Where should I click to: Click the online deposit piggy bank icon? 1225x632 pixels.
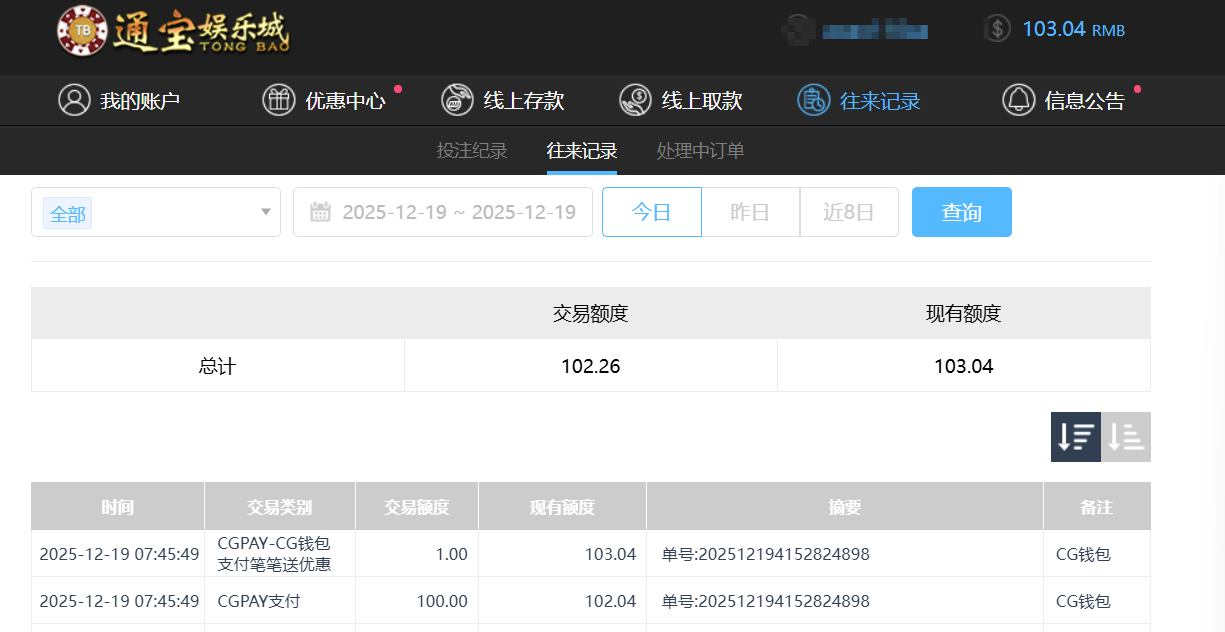point(457,100)
